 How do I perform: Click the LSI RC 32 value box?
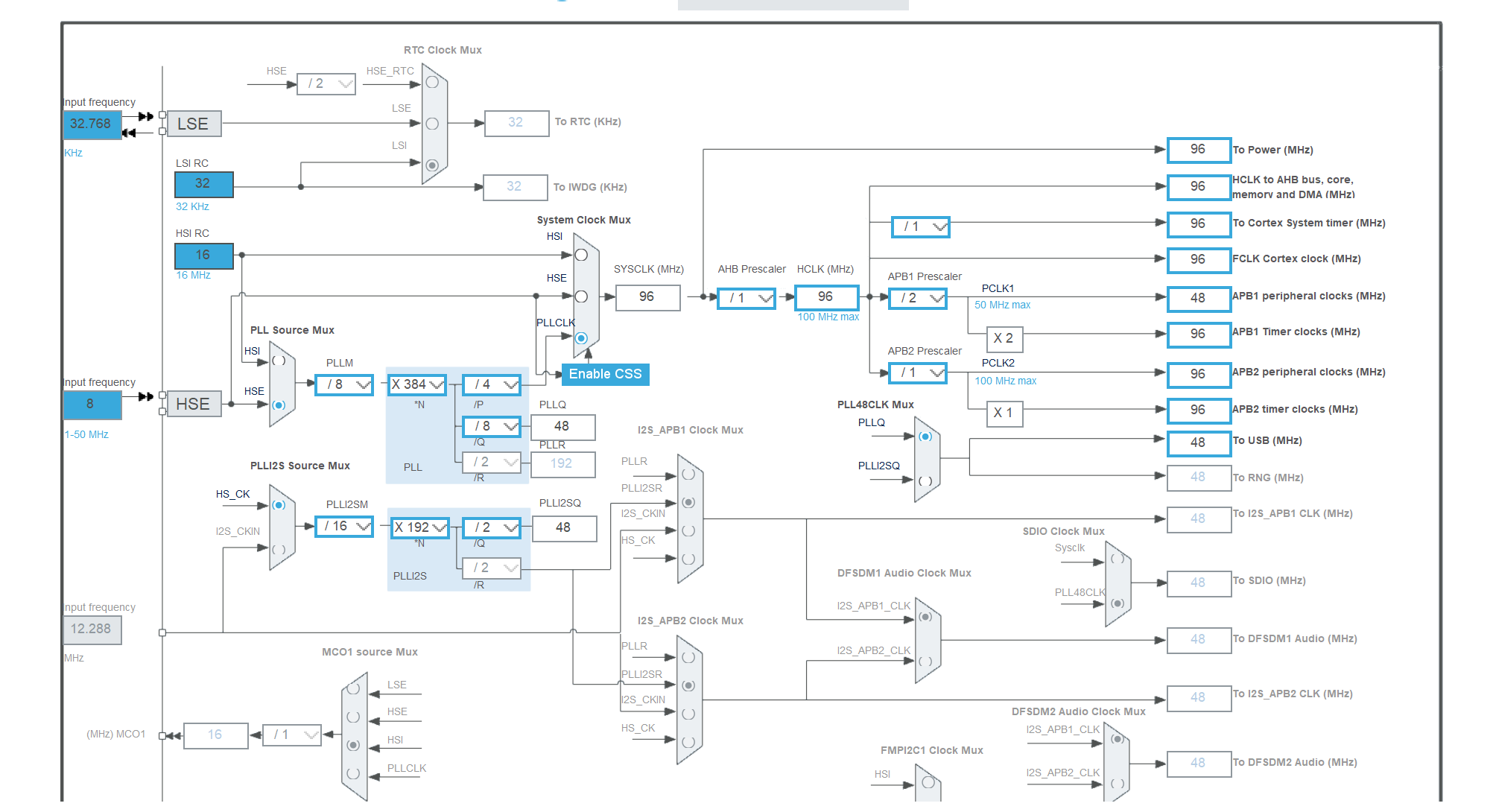pos(203,184)
